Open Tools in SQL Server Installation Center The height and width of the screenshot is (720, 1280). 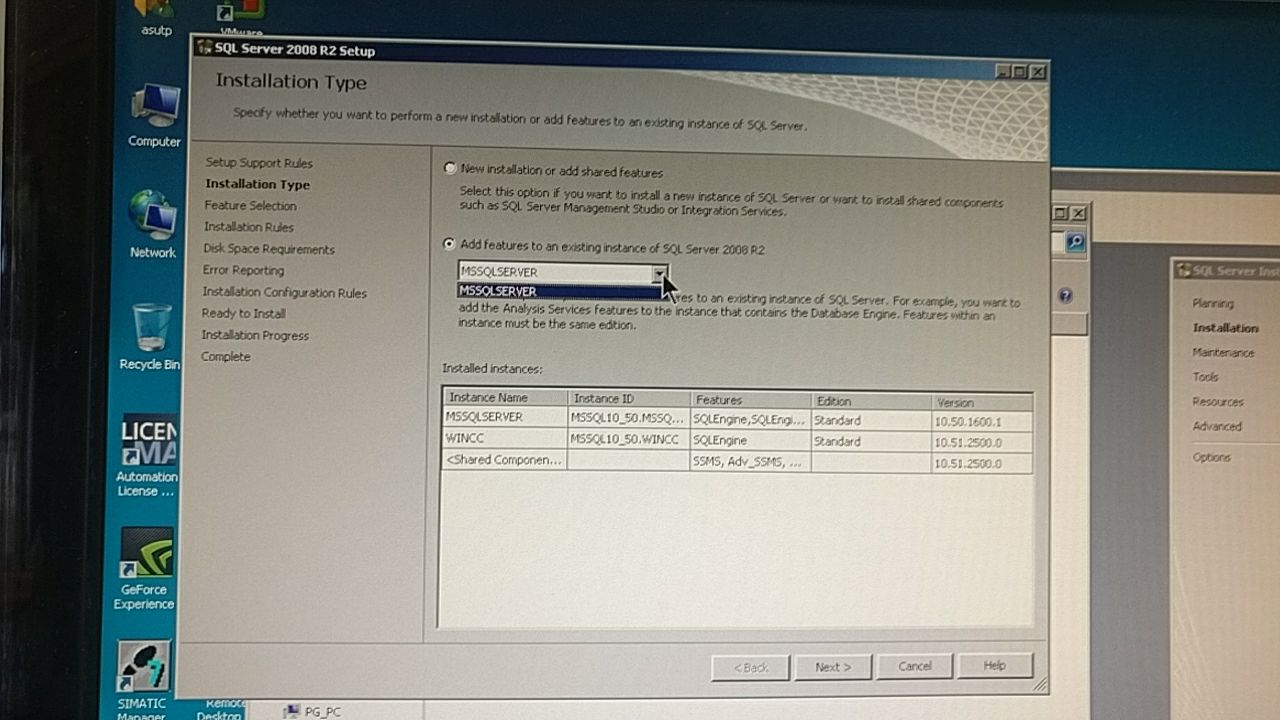pos(1205,377)
